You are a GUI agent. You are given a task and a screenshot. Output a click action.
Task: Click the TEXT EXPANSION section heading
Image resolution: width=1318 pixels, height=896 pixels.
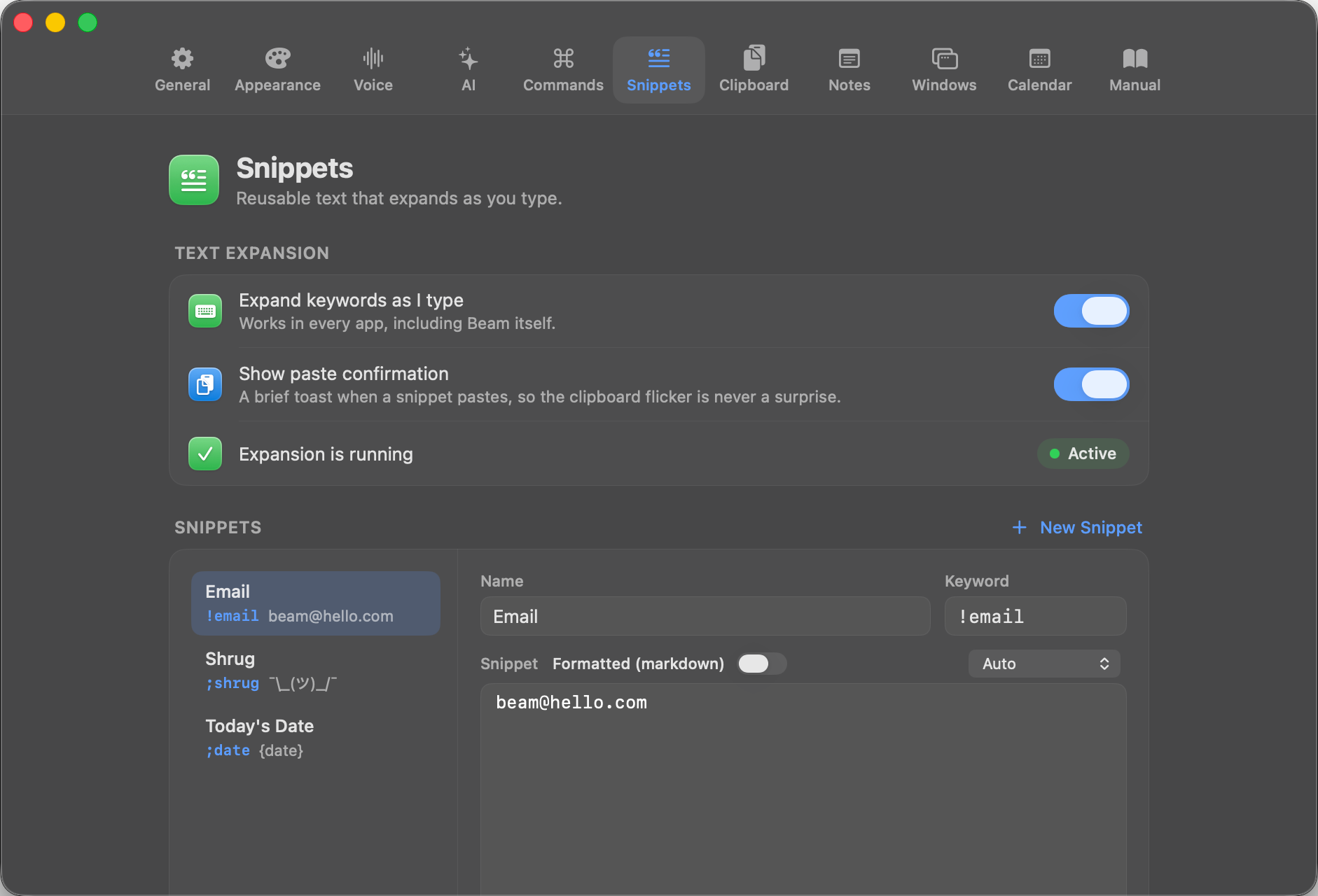(x=252, y=253)
